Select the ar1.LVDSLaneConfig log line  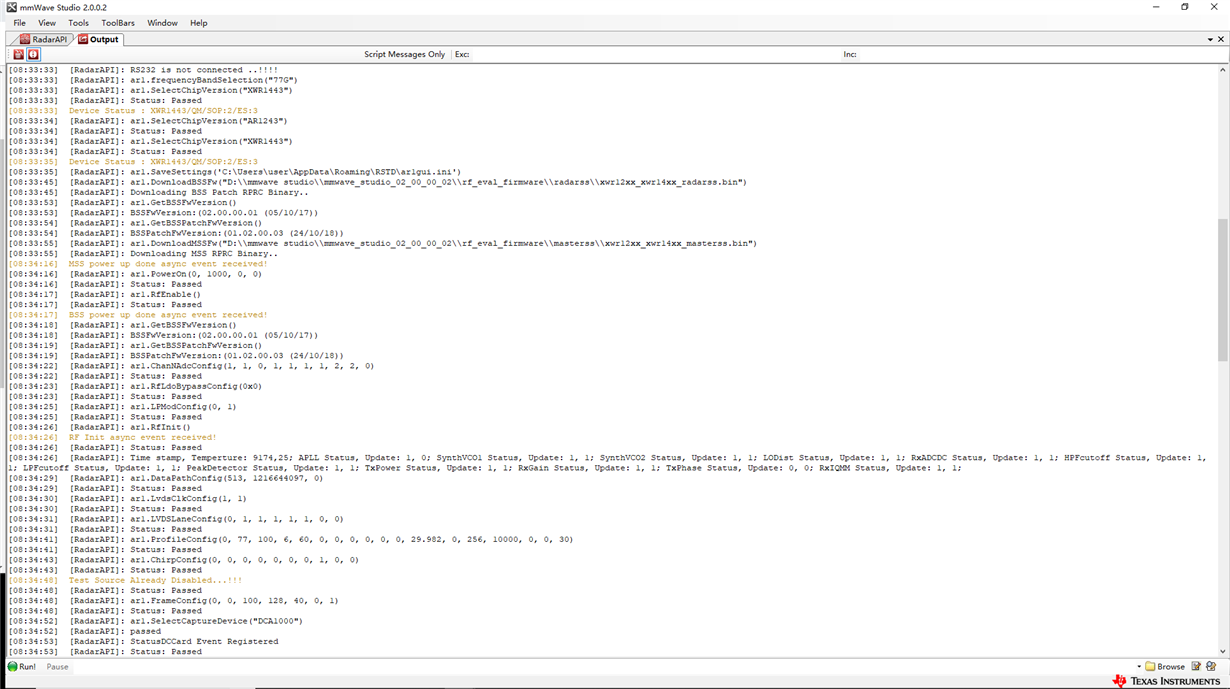[176, 519]
